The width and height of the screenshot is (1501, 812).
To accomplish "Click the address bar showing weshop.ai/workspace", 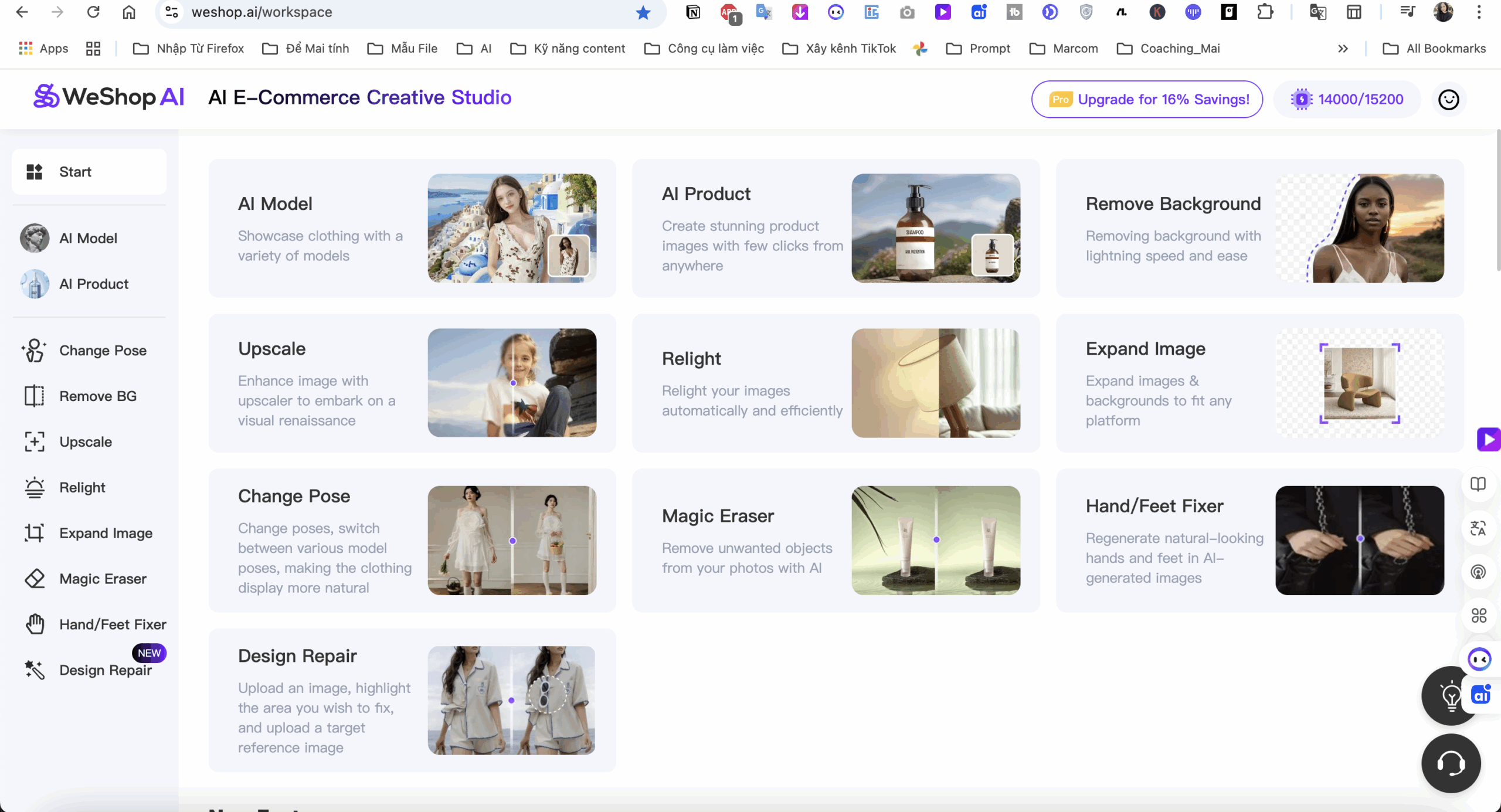I will [x=410, y=12].
